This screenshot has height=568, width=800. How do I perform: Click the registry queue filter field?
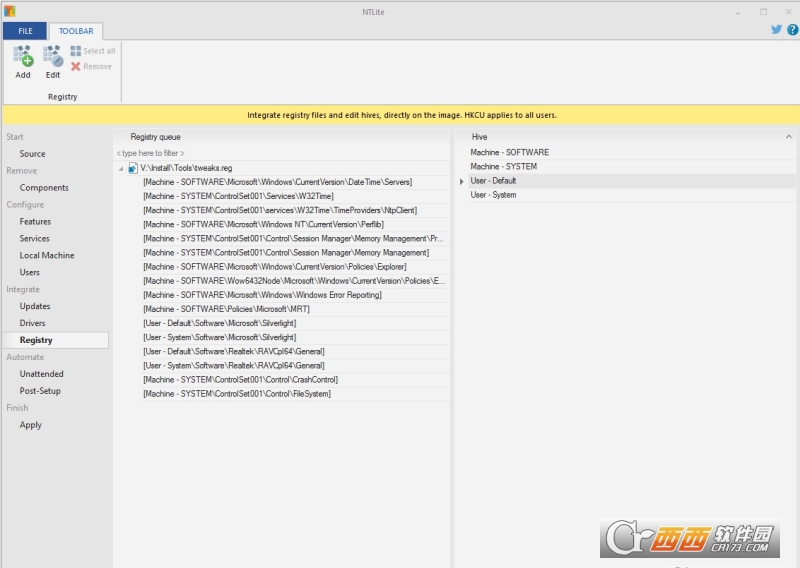point(282,153)
